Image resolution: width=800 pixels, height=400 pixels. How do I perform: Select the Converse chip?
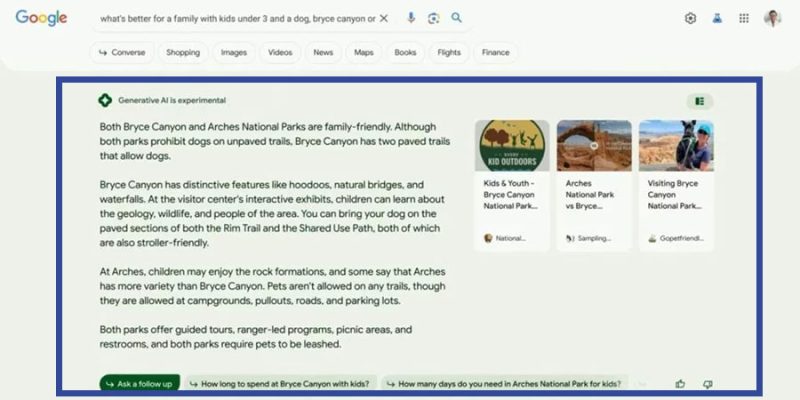pyautogui.click(x=122, y=53)
